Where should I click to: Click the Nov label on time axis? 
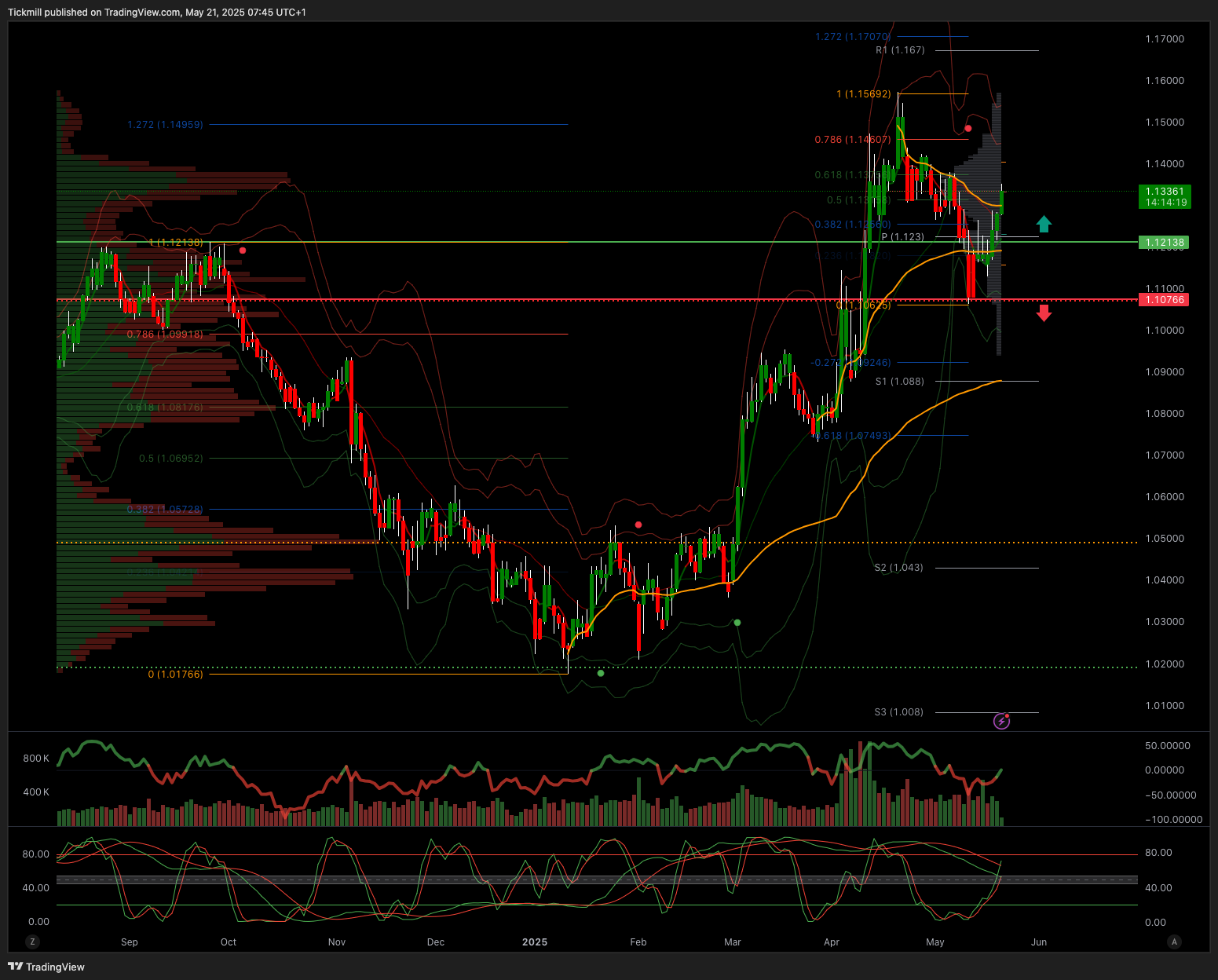[x=337, y=942]
